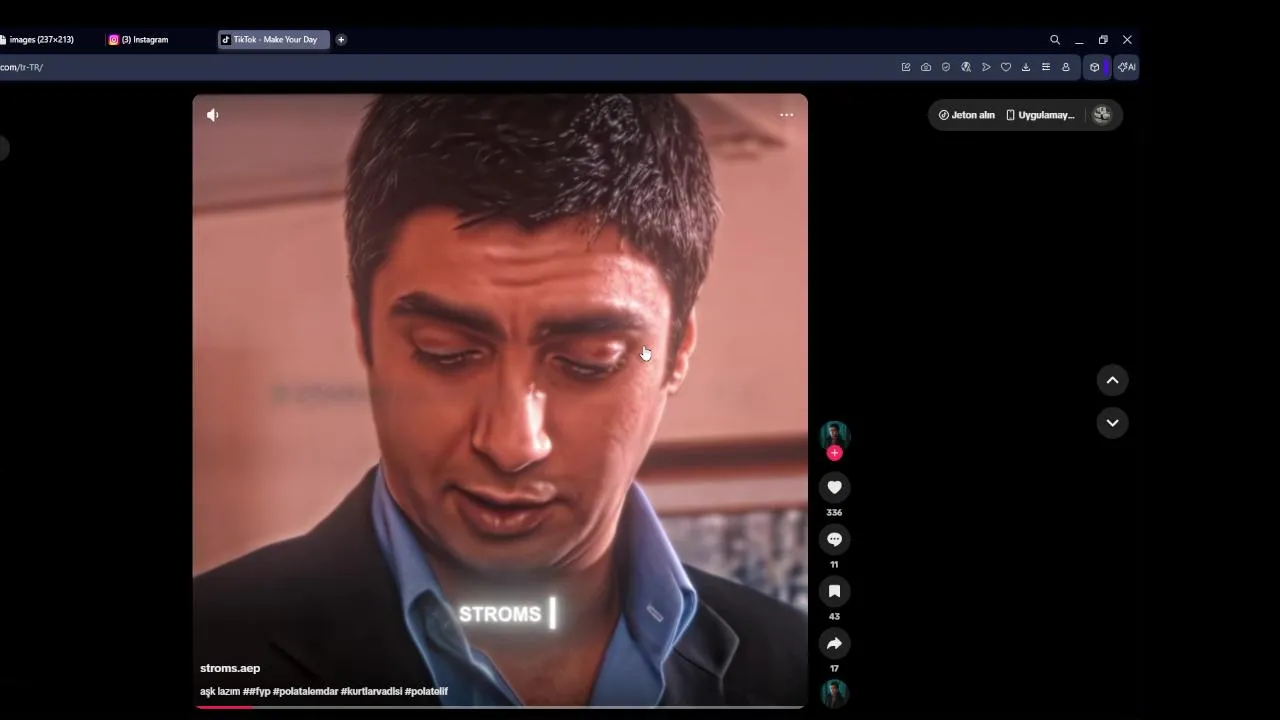Image resolution: width=1280 pixels, height=720 pixels.
Task: Like the video with the heart icon
Action: coord(834,487)
